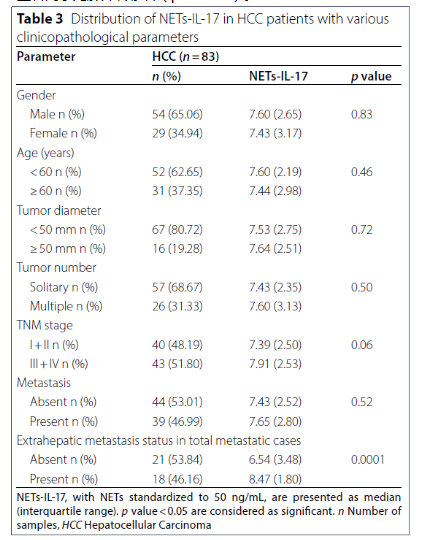Select the Extrahepatic metastasis status heading

[159, 441]
